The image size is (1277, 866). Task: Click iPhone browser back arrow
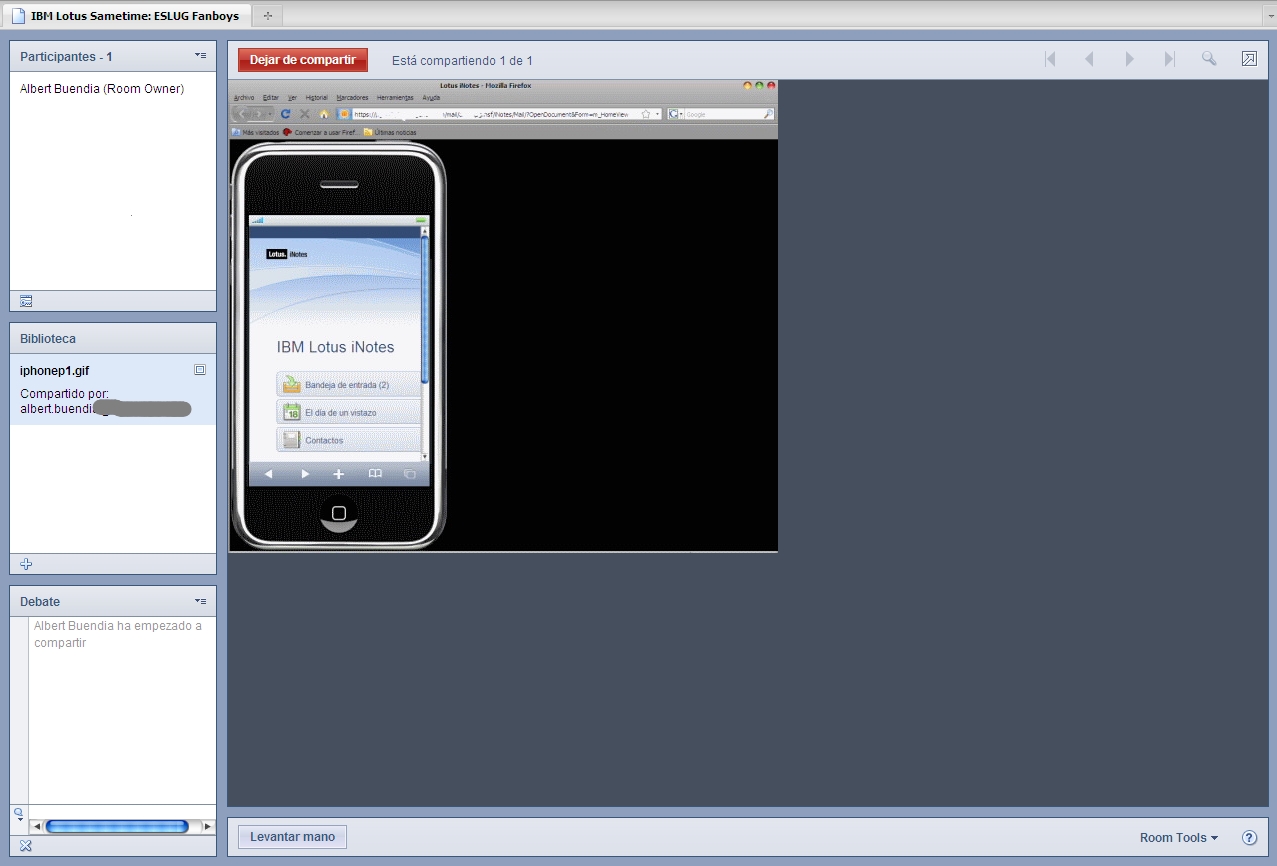point(268,474)
